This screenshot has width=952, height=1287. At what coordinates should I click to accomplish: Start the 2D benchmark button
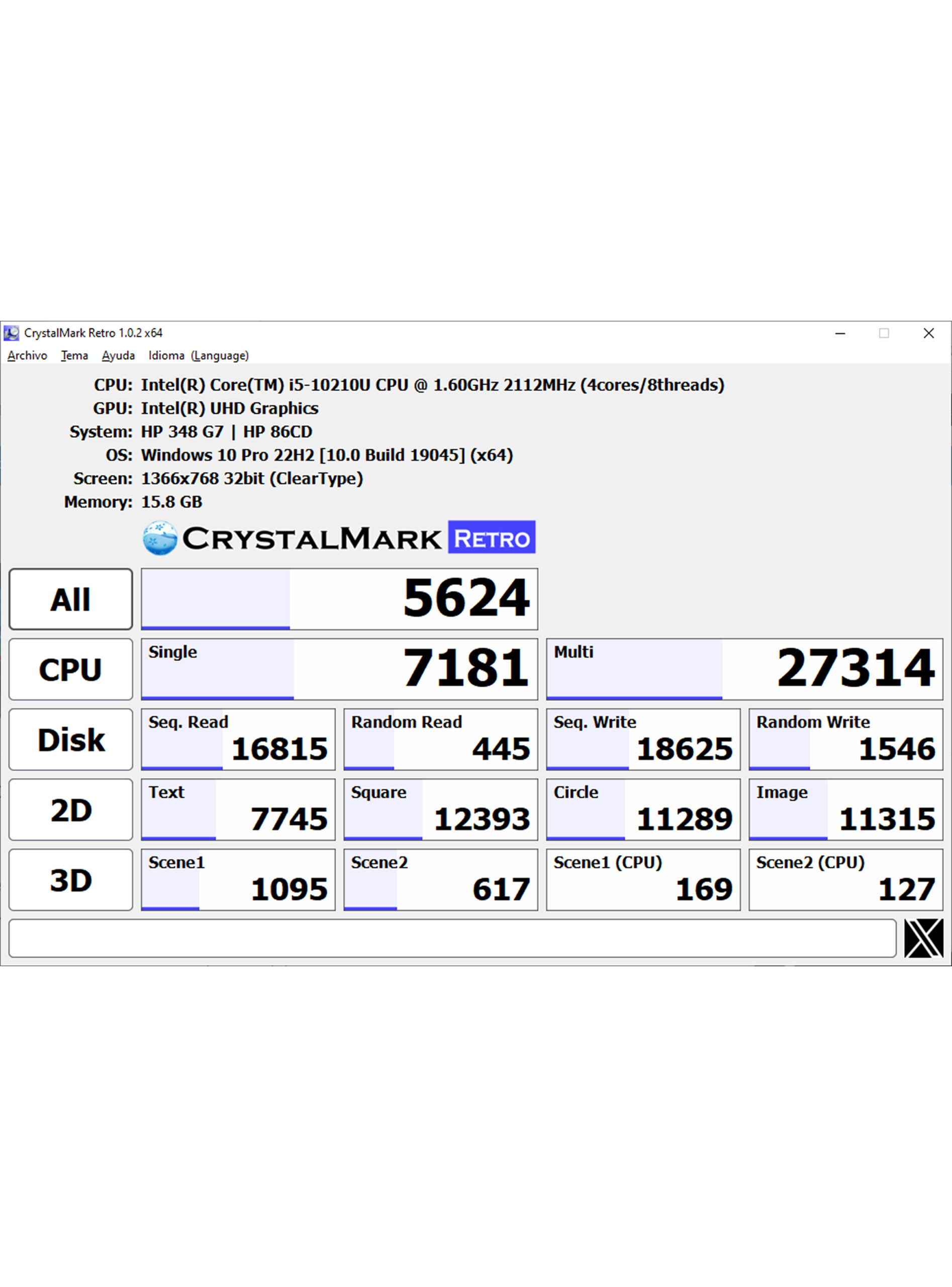(71, 810)
